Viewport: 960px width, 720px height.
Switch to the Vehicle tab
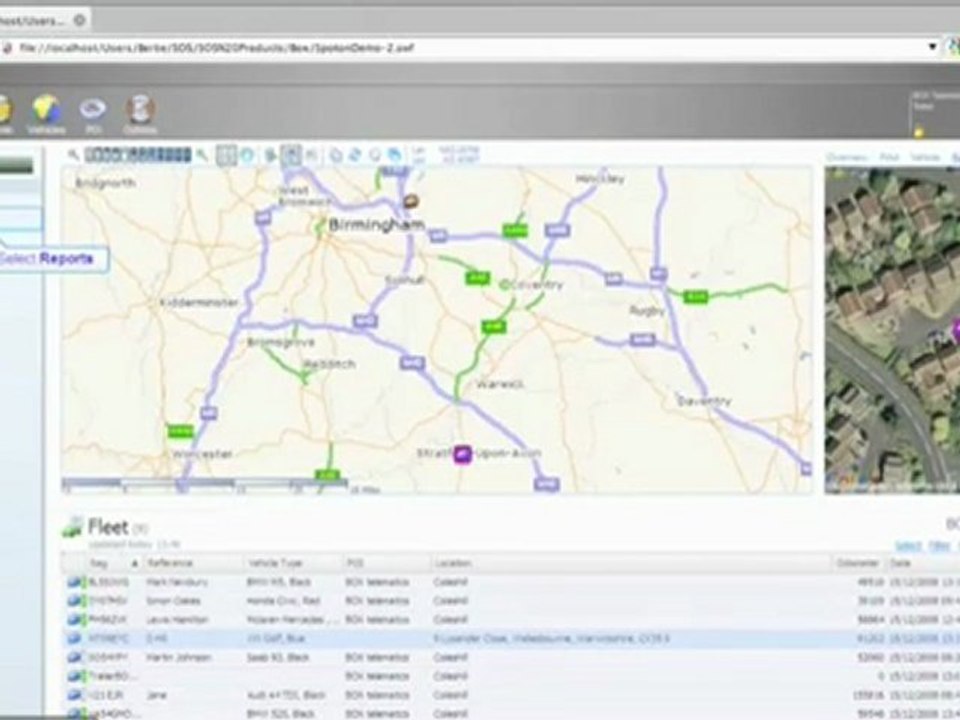(924, 157)
